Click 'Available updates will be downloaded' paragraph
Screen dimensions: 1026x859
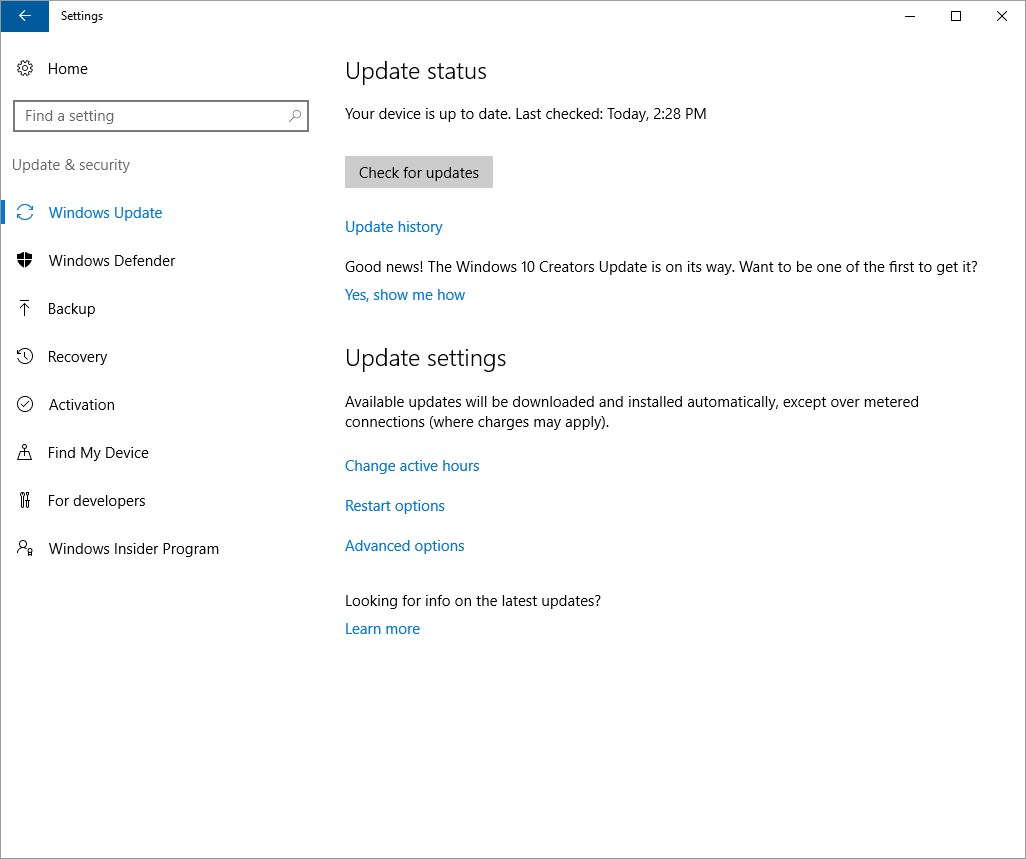pyautogui.click(x=631, y=412)
